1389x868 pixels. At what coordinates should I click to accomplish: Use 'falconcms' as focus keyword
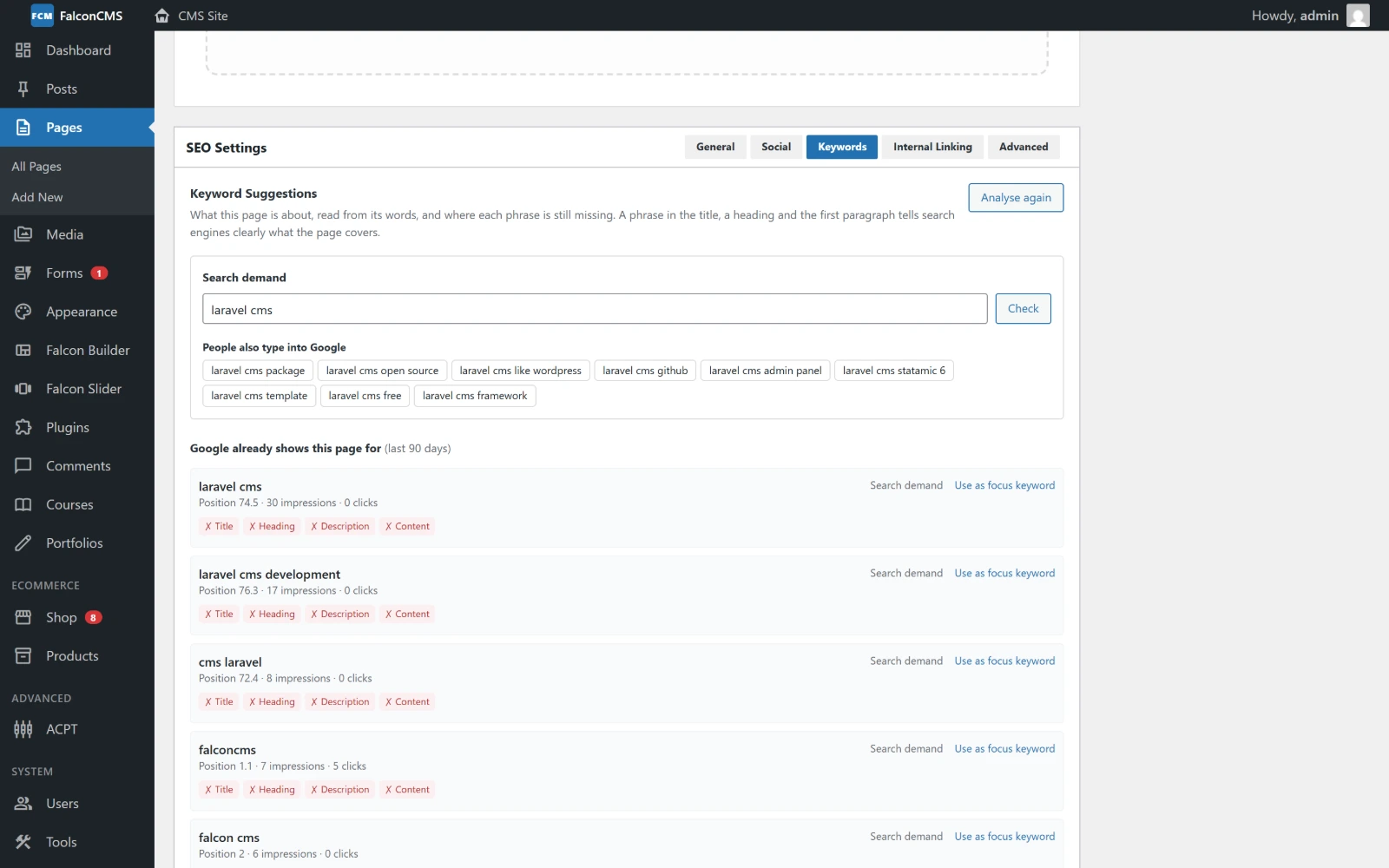[x=1004, y=748]
